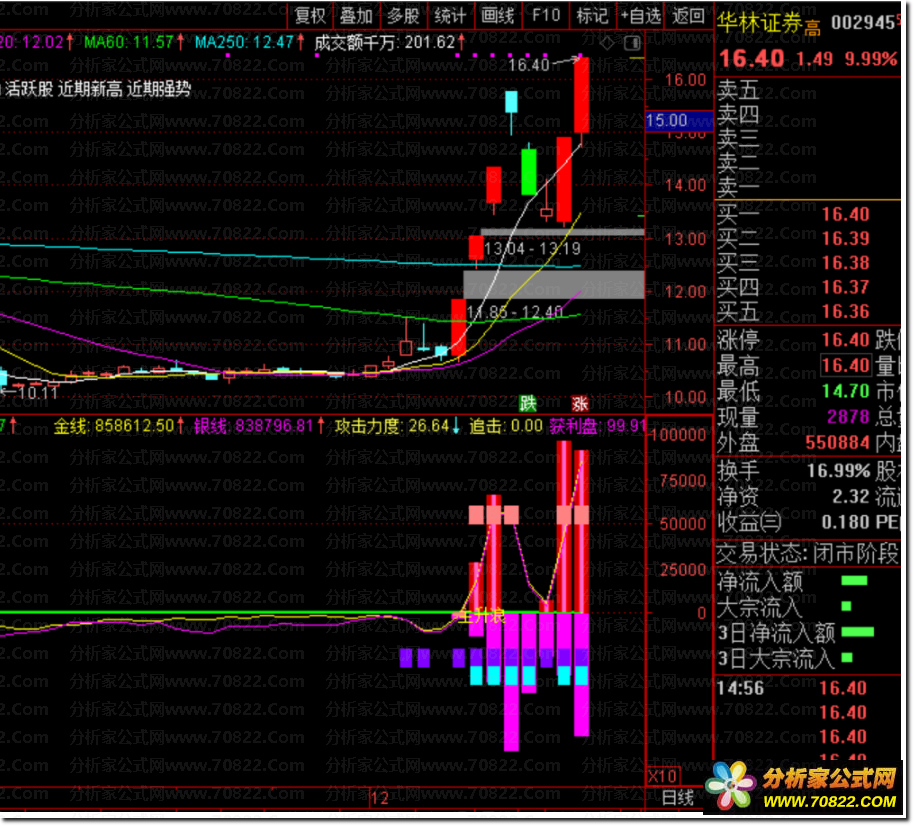Click the 银线: 838796.81 indicator label
The height and width of the screenshot is (826, 915).
(x=260, y=426)
